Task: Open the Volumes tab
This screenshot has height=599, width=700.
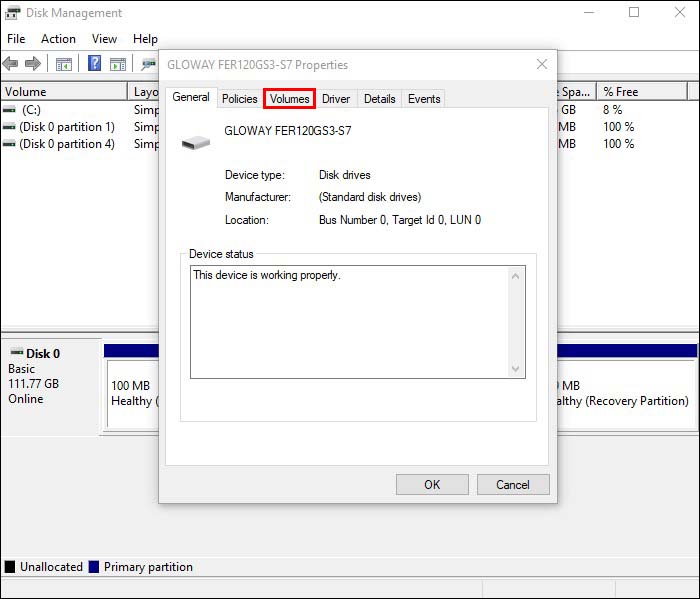Action: (x=289, y=99)
